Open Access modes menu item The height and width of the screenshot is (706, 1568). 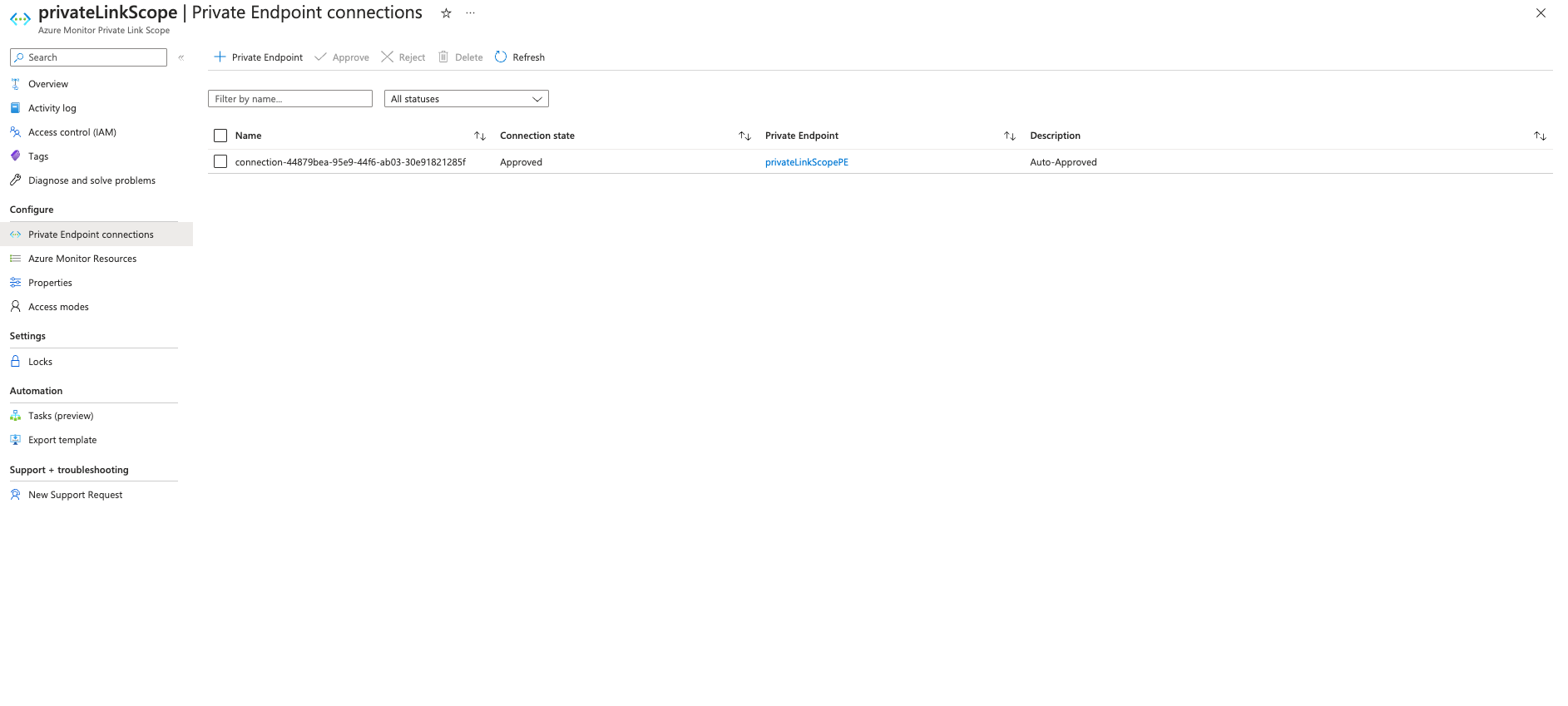(x=58, y=307)
